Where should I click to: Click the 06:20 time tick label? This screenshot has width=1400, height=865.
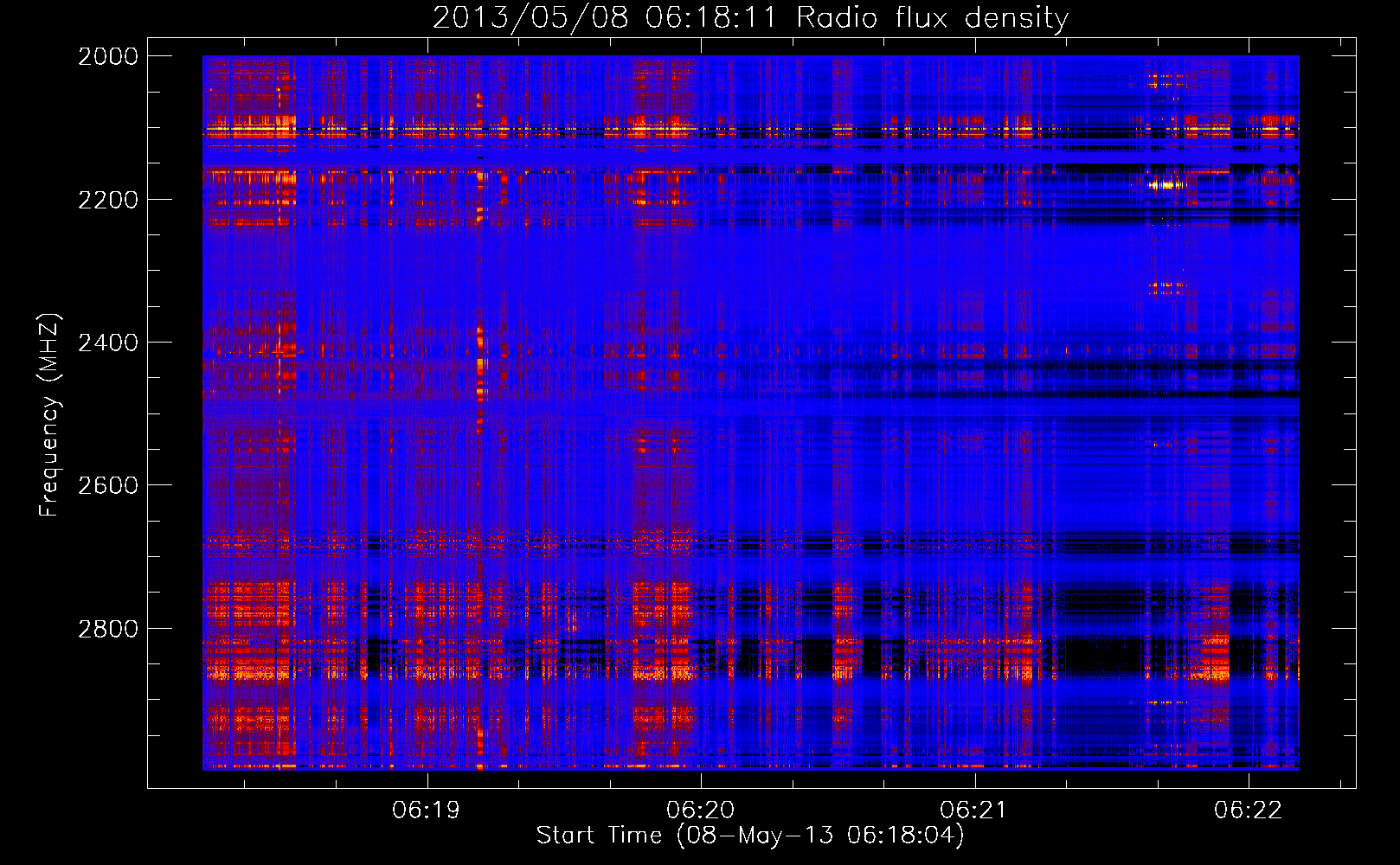click(x=700, y=810)
